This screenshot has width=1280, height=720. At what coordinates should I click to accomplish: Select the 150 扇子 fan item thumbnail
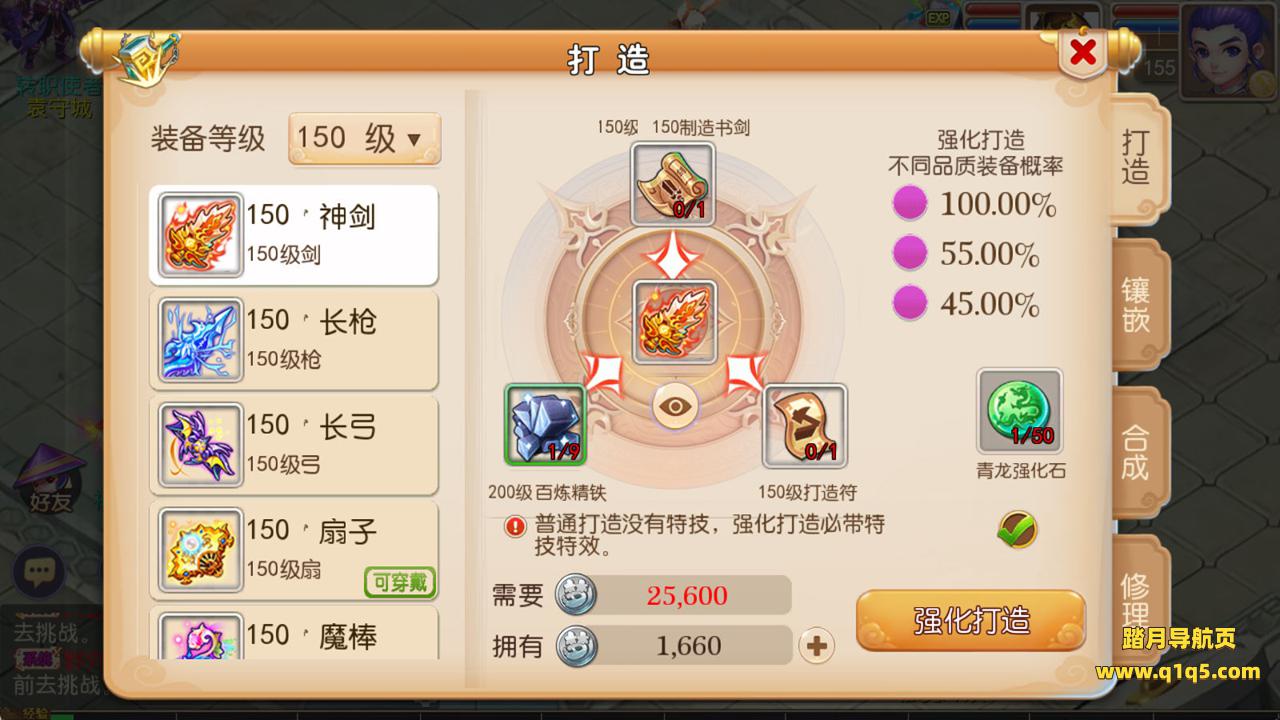click(x=201, y=550)
